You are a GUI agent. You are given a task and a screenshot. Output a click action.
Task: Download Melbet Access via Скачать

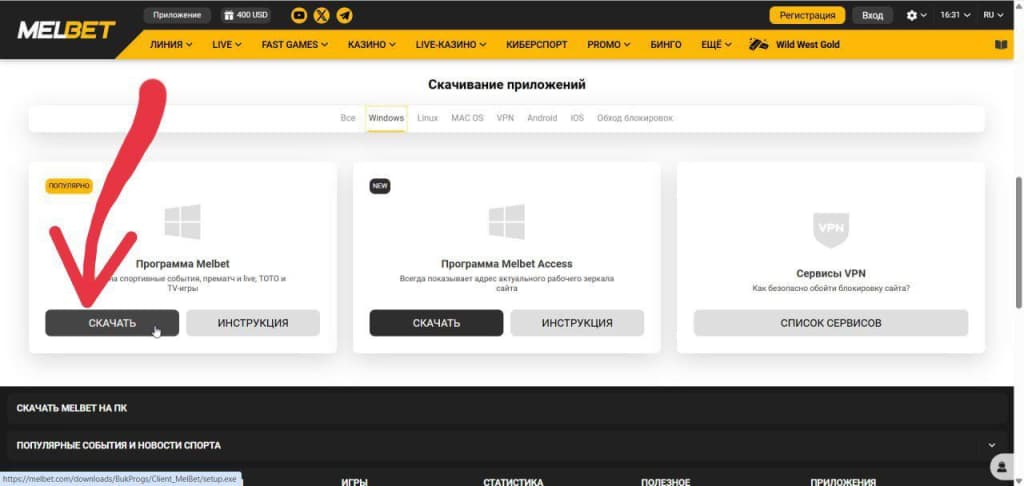pyautogui.click(x=436, y=323)
